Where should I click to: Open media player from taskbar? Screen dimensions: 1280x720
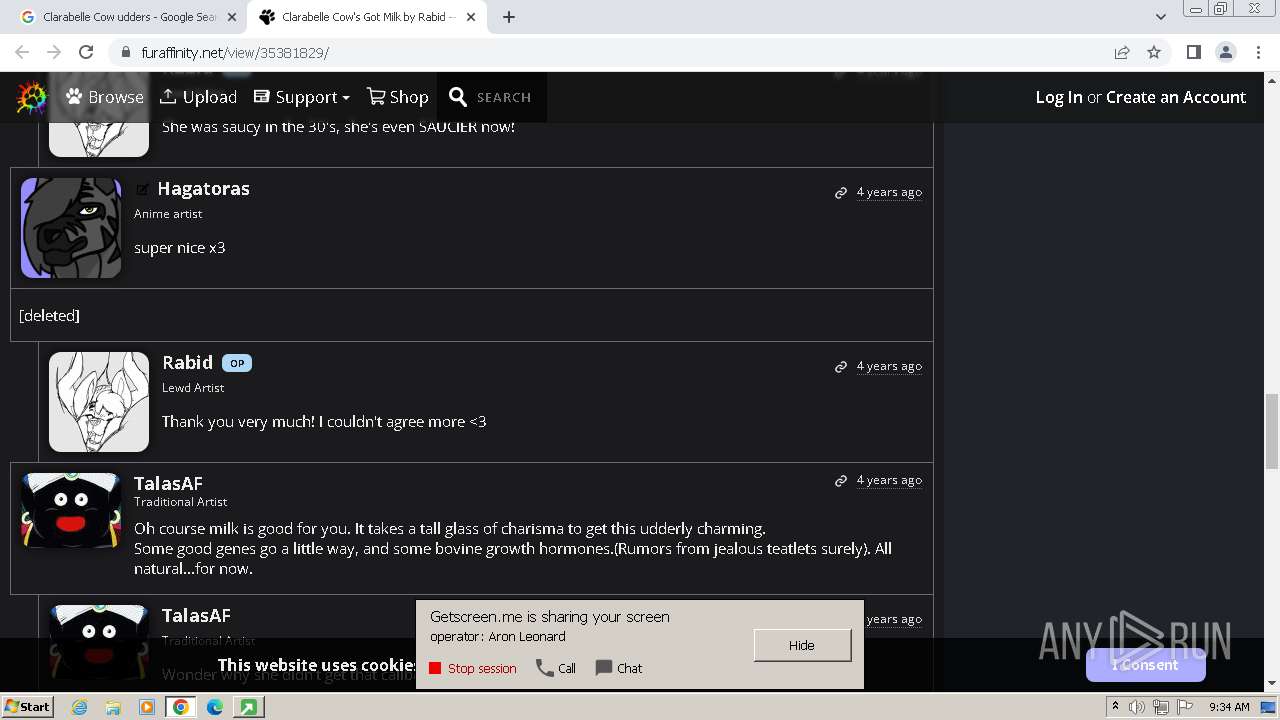point(147,707)
